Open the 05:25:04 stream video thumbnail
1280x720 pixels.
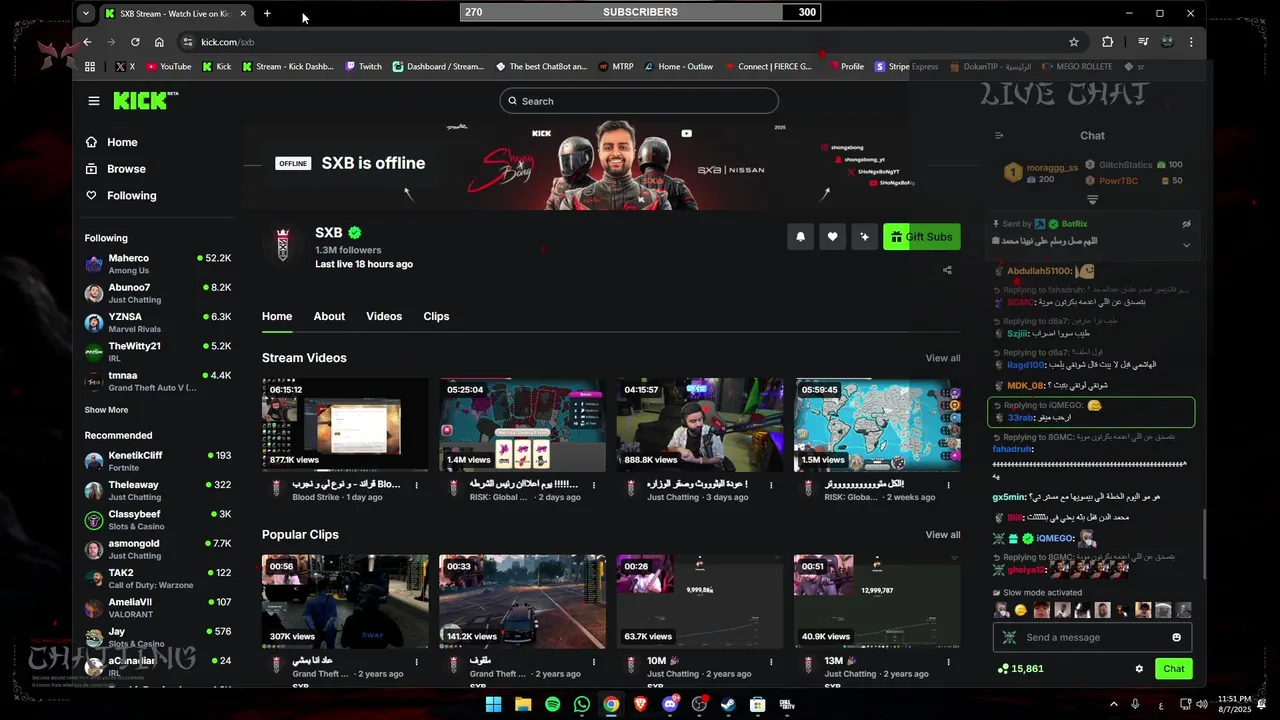(522, 425)
